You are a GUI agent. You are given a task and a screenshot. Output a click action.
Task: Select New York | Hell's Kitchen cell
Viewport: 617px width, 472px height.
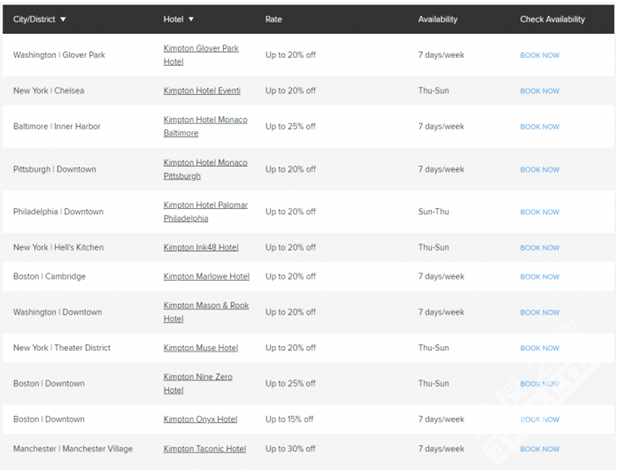click(x=58, y=248)
